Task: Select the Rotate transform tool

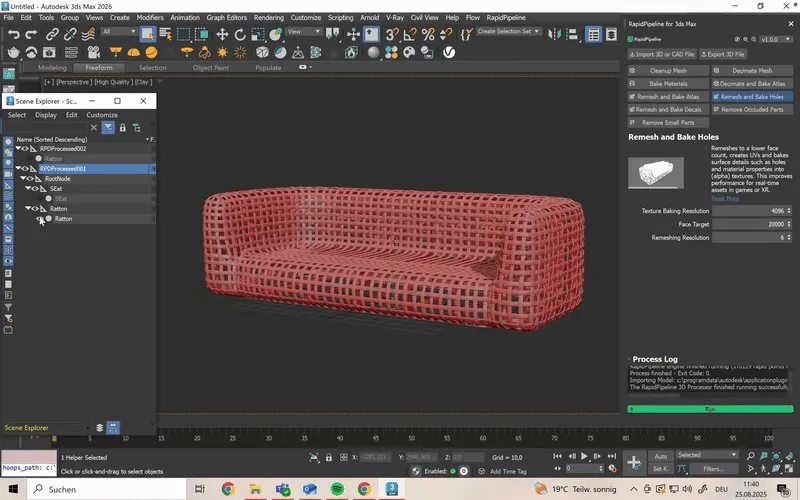Action: [x=241, y=34]
